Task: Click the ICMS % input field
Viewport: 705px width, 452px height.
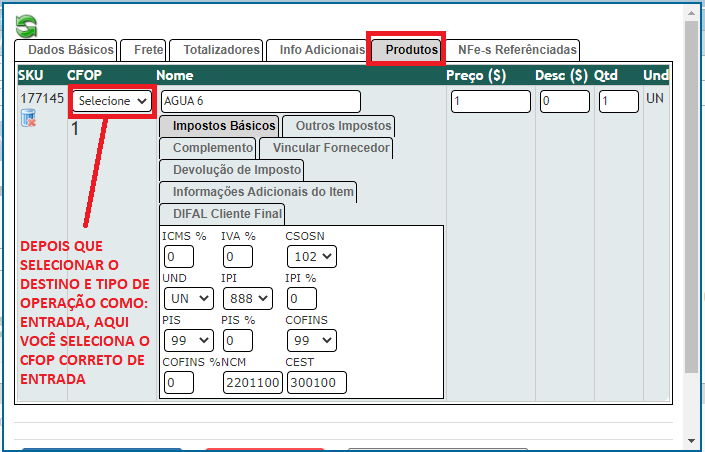Action: tap(178, 256)
